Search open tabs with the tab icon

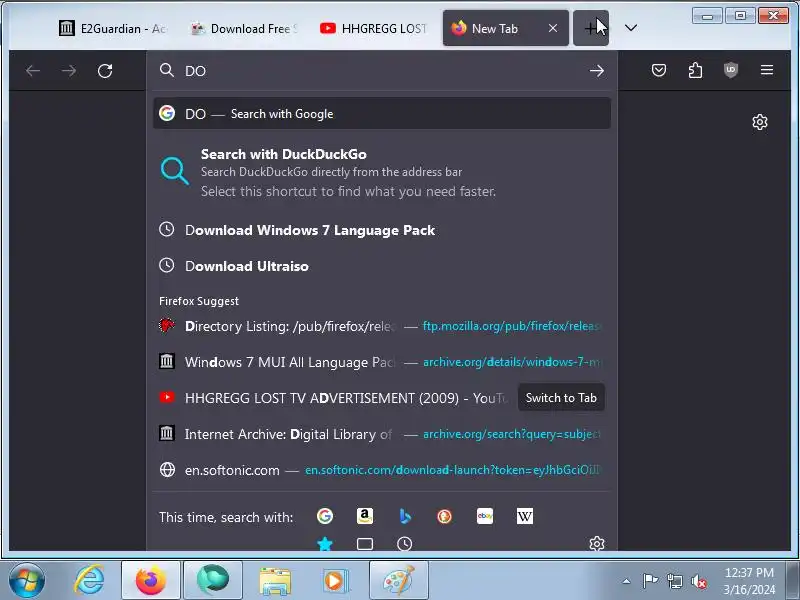point(365,544)
